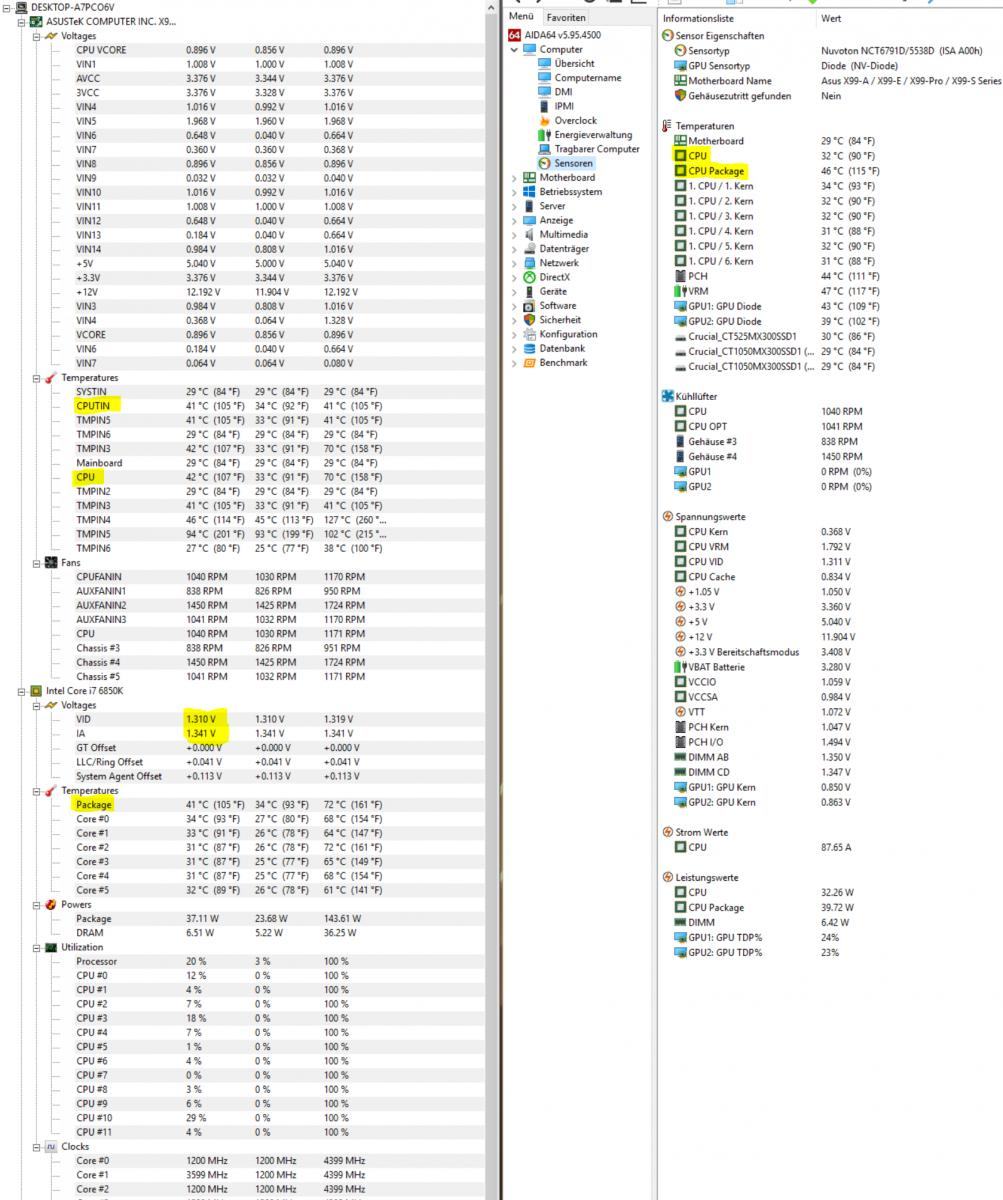Click the Spannungswerte section icon
The width and height of the screenshot is (1003, 1200).
(x=668, y=517)
